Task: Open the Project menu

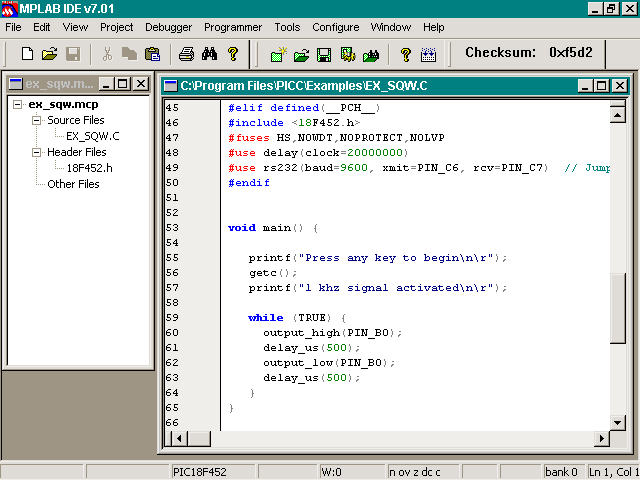Action: coord(117,27)
